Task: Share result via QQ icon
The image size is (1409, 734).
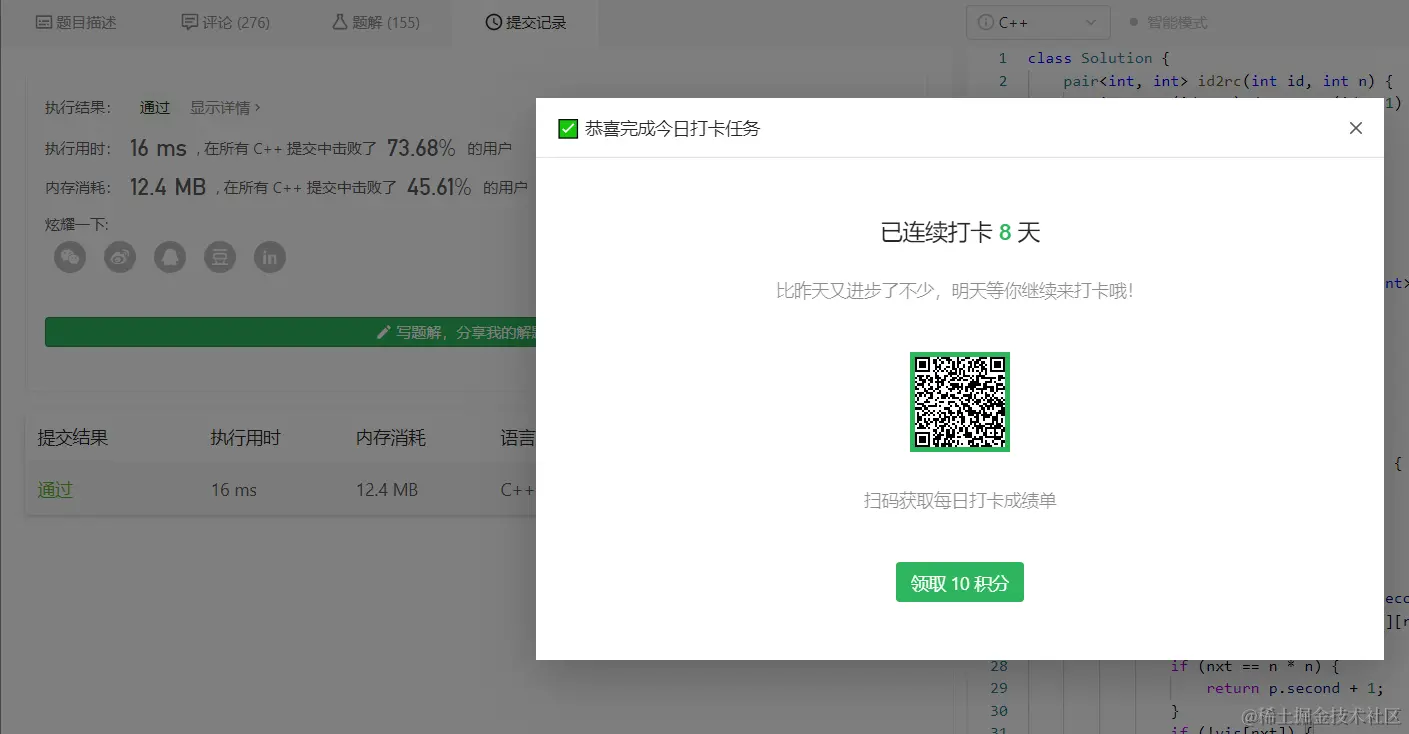Action: point(170,257)
